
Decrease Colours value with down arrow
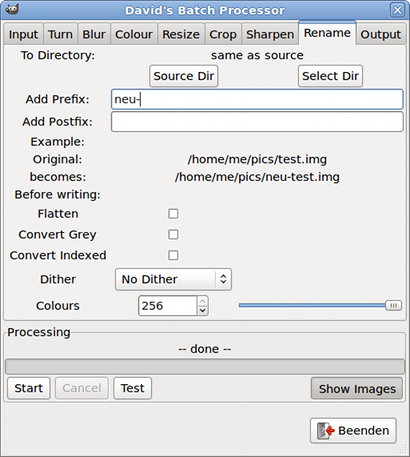(202, 311)
